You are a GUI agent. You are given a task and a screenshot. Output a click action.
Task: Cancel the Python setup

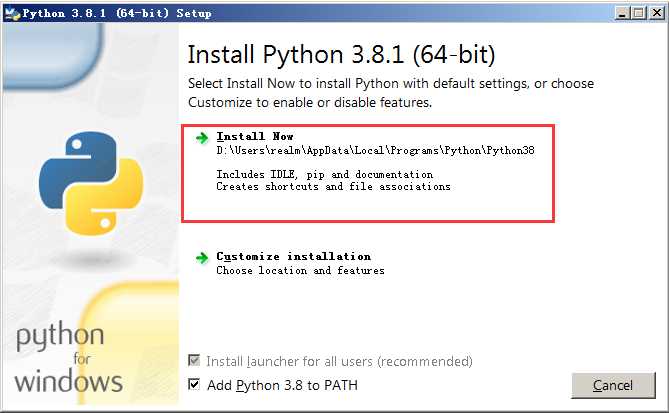[613, 385]
